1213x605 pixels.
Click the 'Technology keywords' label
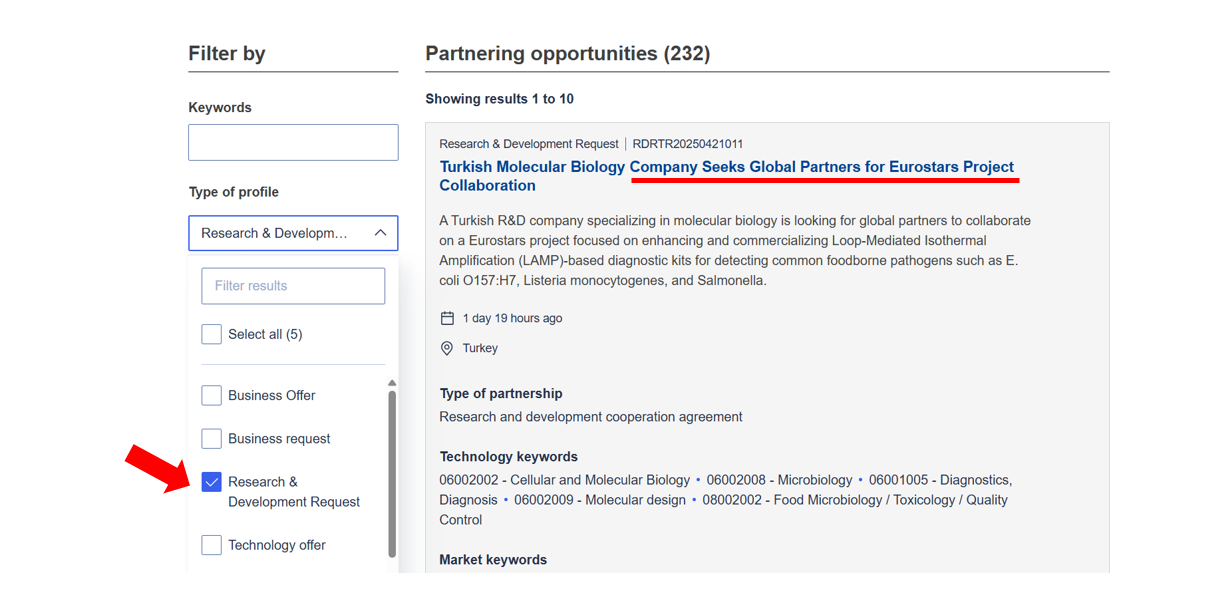point(509,457)
